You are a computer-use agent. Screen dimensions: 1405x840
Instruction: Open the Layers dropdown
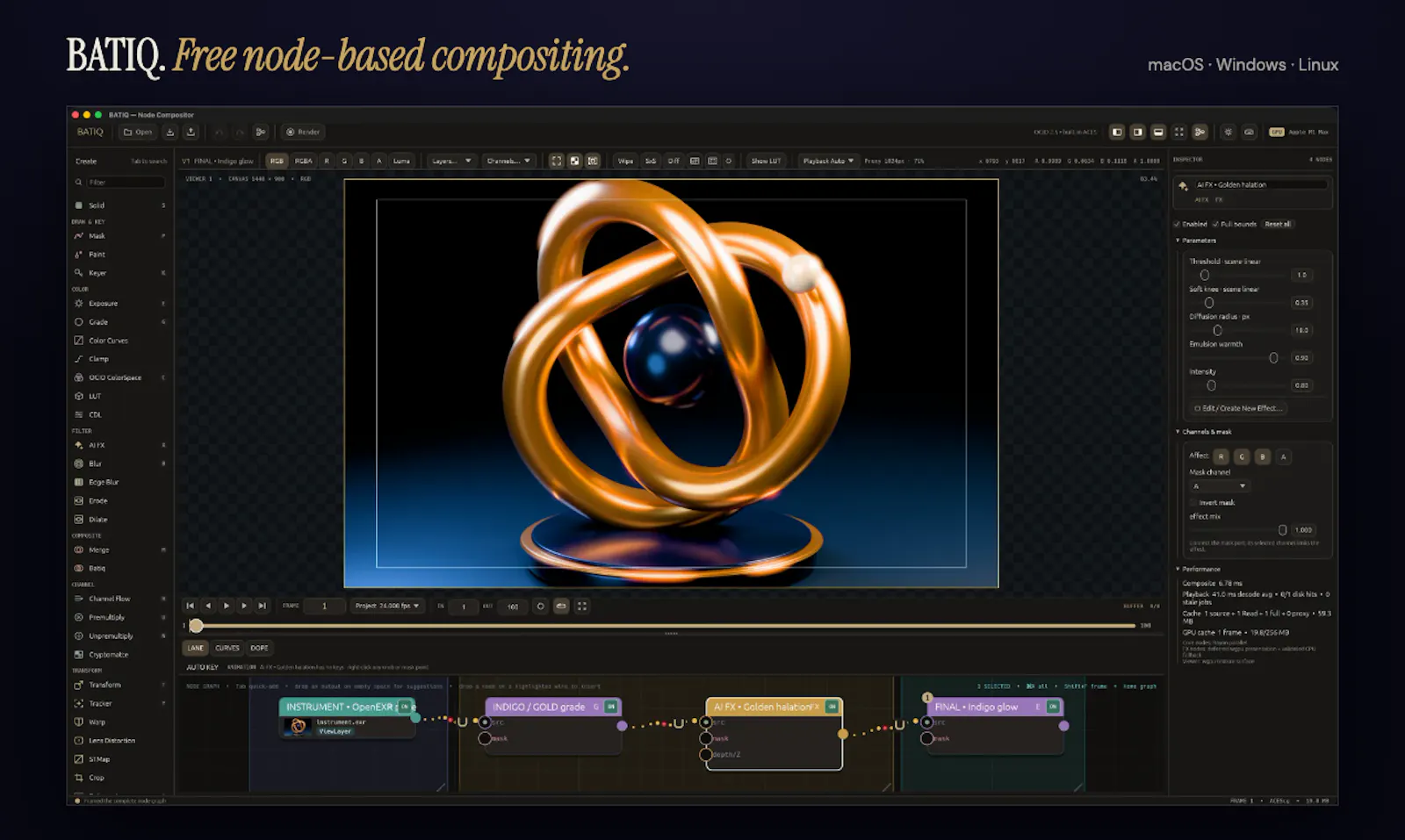click(x=452, y=161)
